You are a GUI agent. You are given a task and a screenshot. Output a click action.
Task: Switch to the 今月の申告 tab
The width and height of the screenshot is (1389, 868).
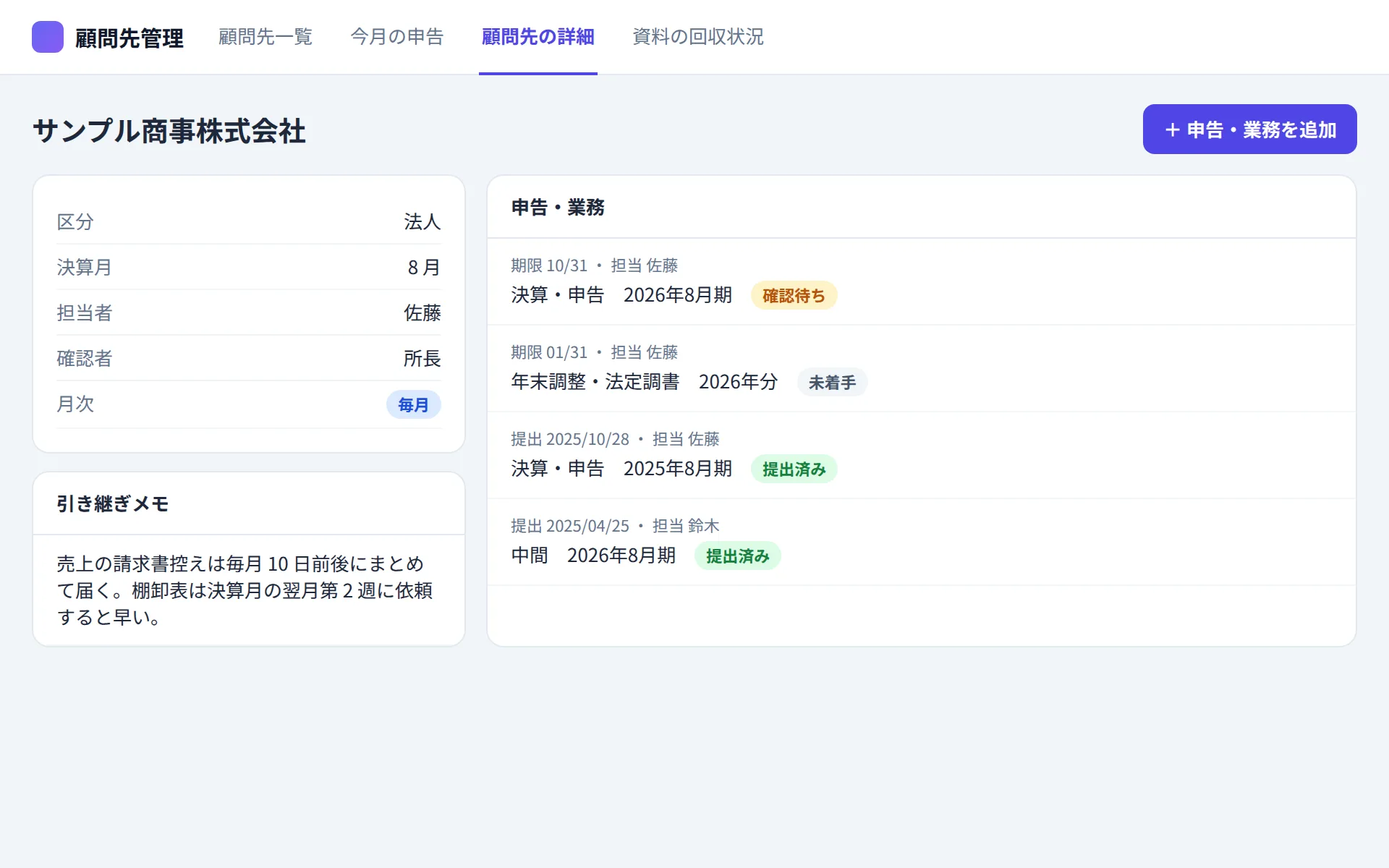pyautogui.click(x=397, y=37)
